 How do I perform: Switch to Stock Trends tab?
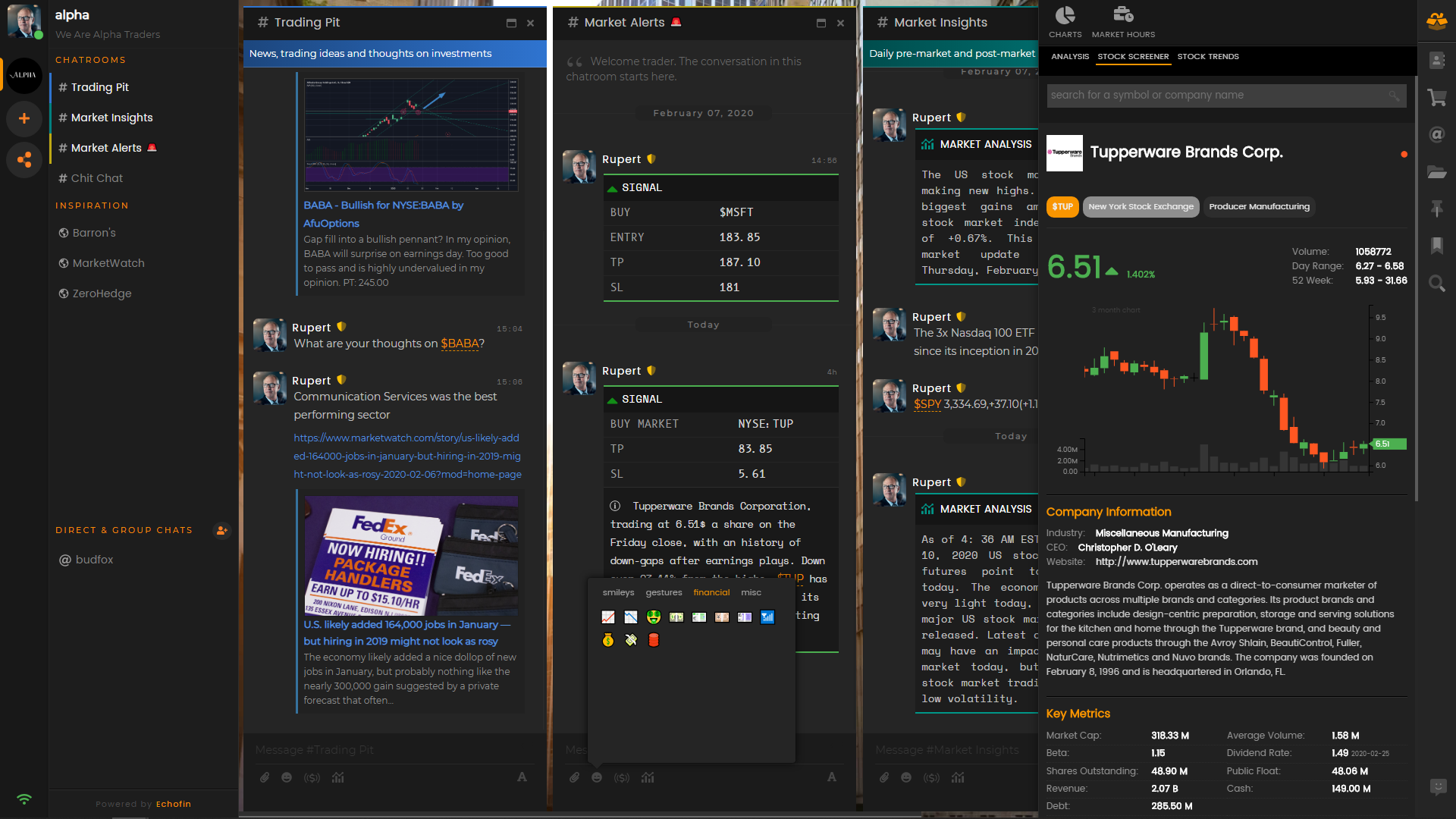[1207, 56]
